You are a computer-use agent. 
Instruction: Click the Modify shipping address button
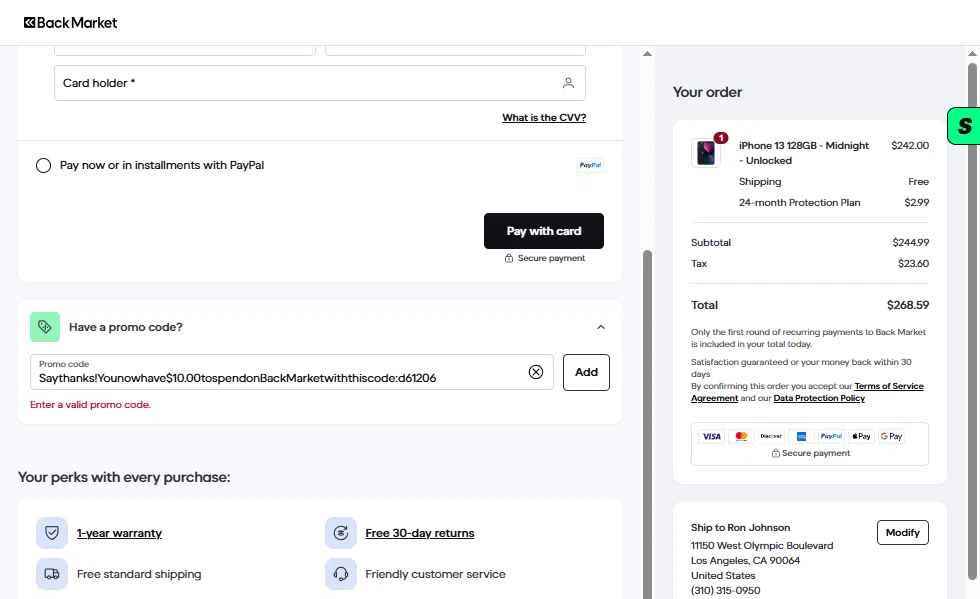[x=902, y=533]
